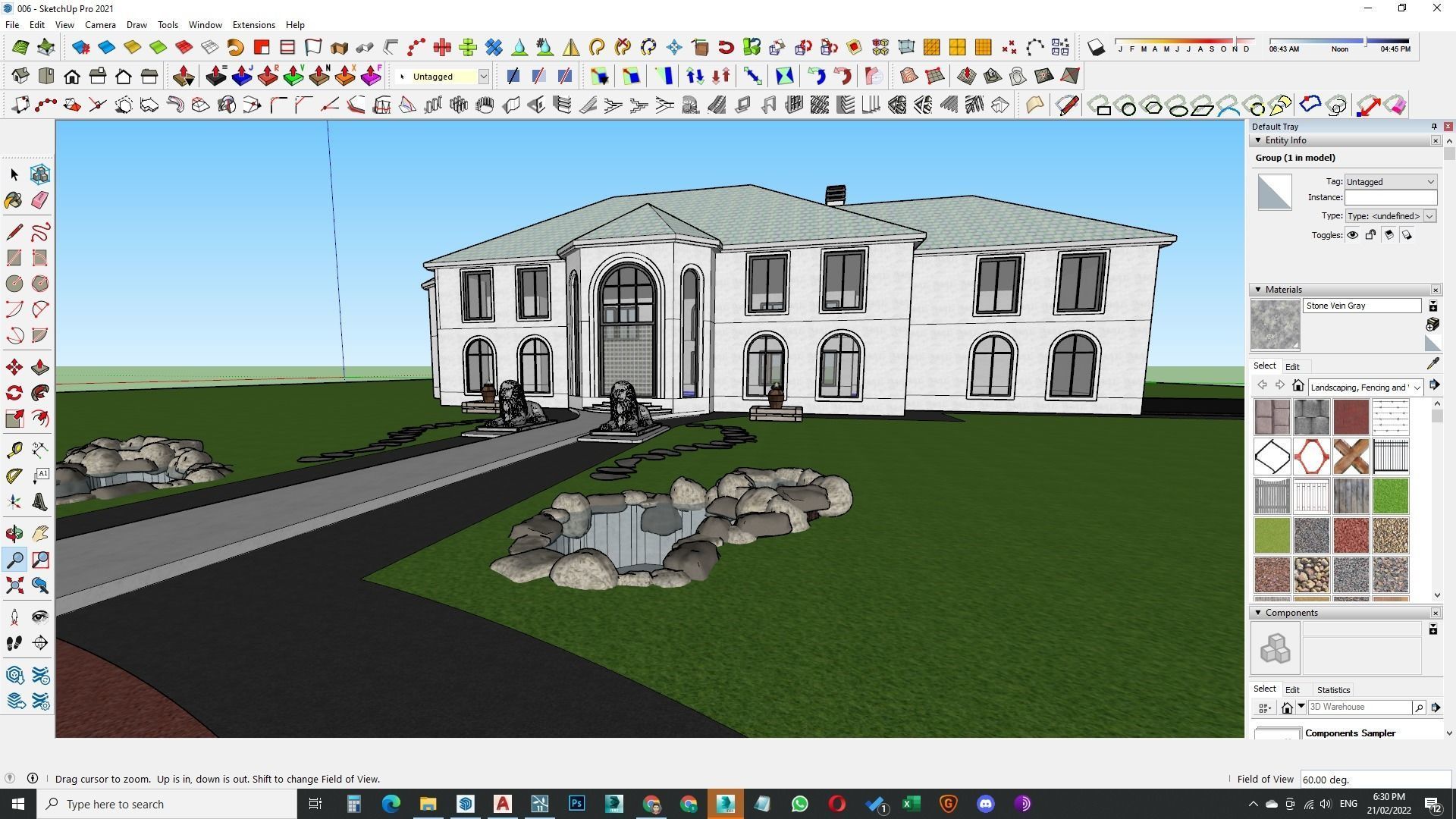This screenshot has width=1456, height=819.
Task: Toggle visibility eye in Entity Info
Action: tap(1352, 235)
